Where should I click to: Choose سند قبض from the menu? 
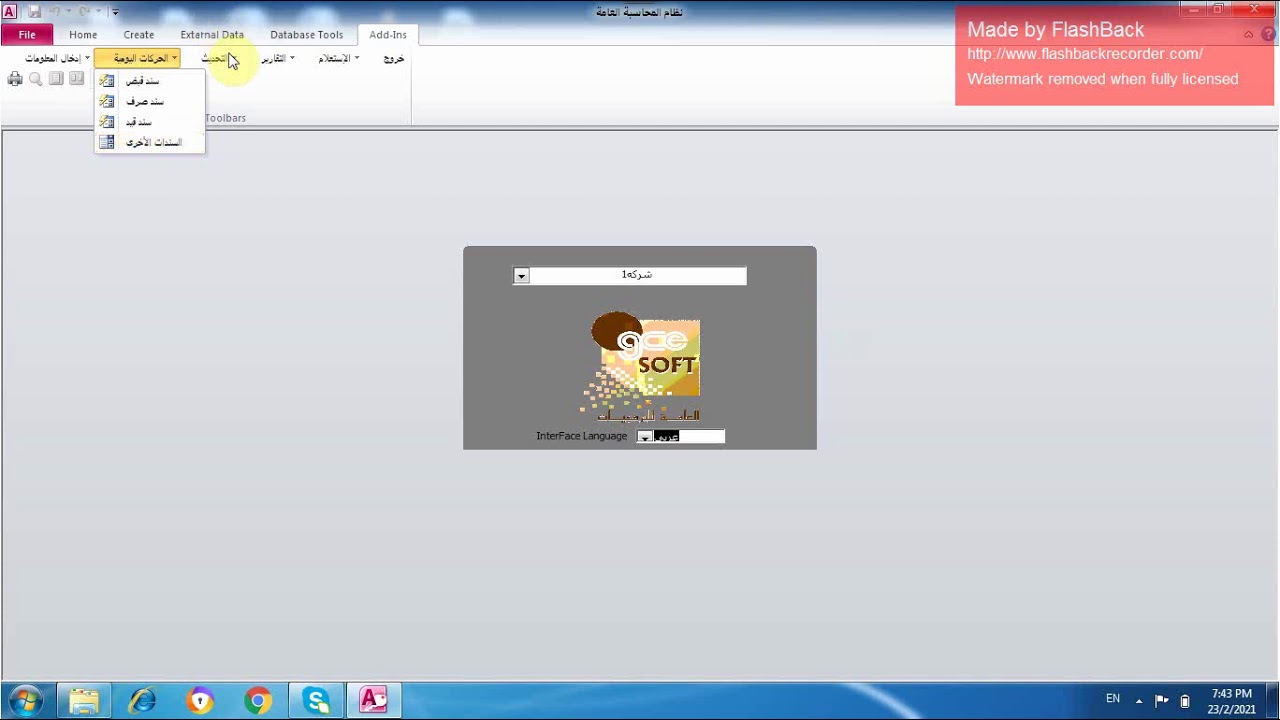click(x=150, y=81)
